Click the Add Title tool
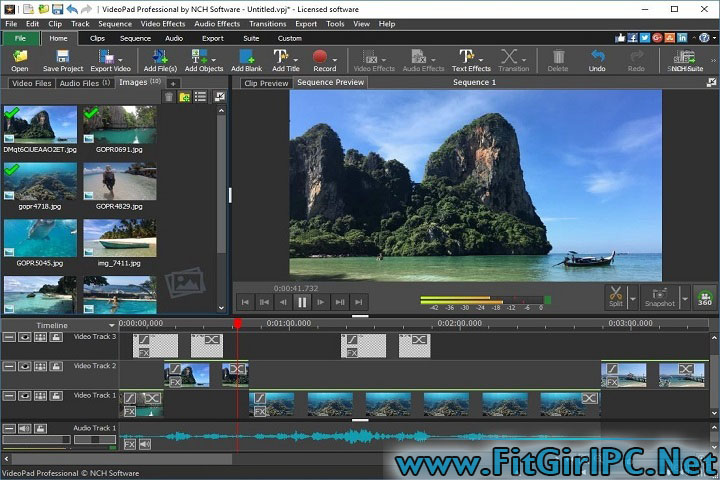Screen dimensions: 720x480 tap(284, 57)
